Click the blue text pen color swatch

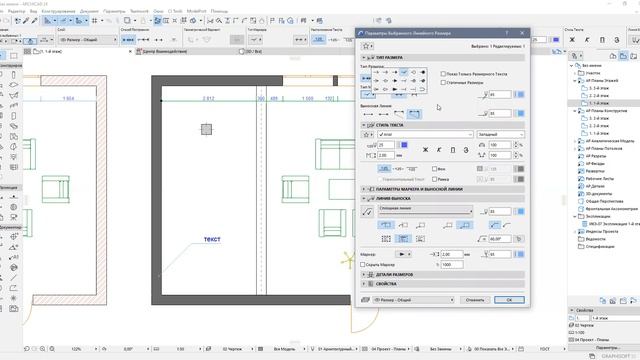404,145
